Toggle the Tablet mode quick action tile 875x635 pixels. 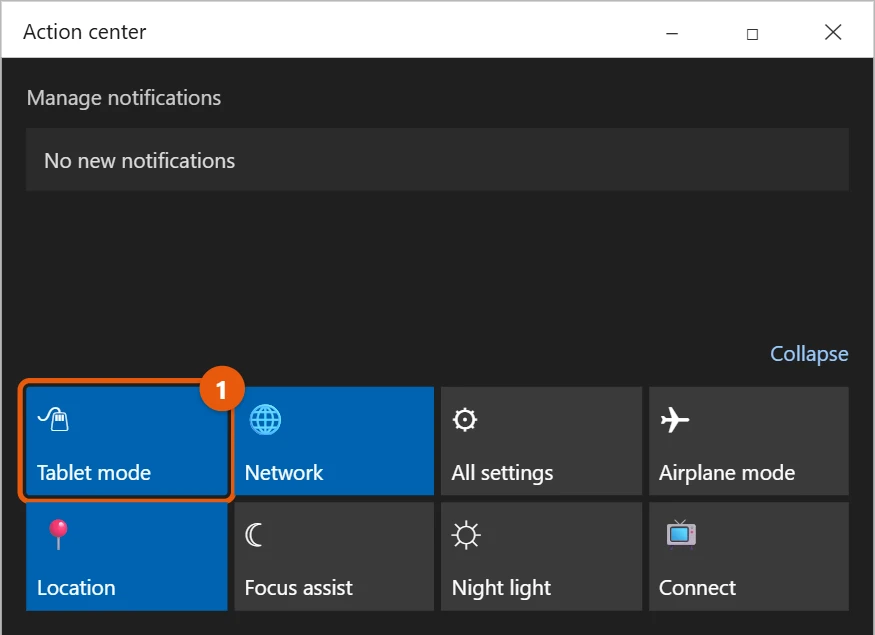[x=127, y=441]
